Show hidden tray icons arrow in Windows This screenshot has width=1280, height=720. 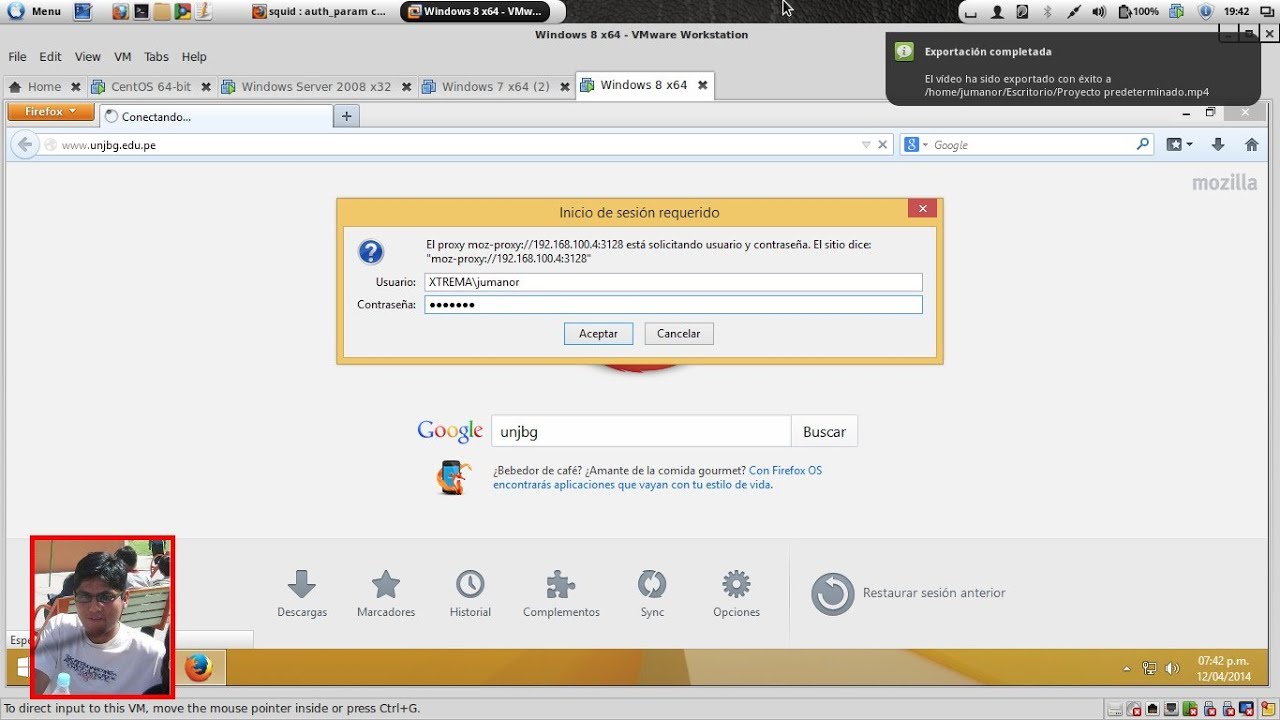click(x=1127, y=669)
